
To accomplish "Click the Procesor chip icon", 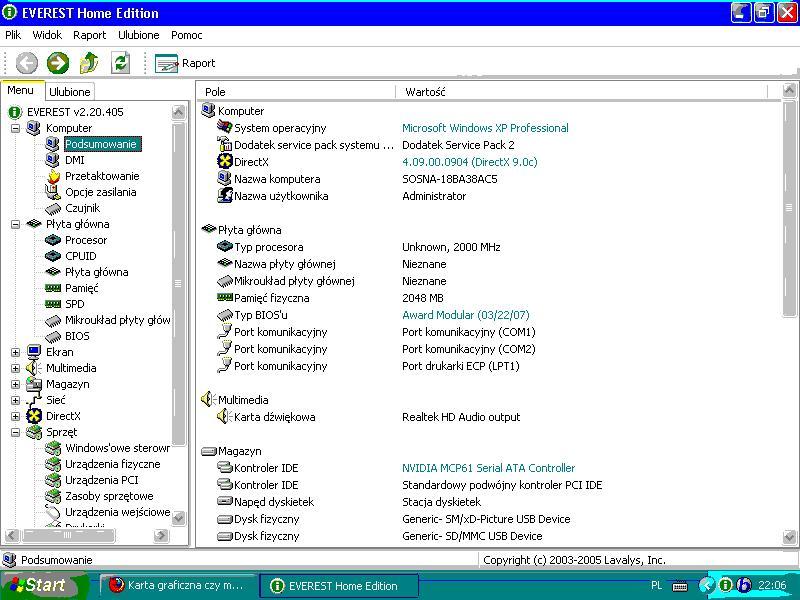I will (x=53, y=240).
